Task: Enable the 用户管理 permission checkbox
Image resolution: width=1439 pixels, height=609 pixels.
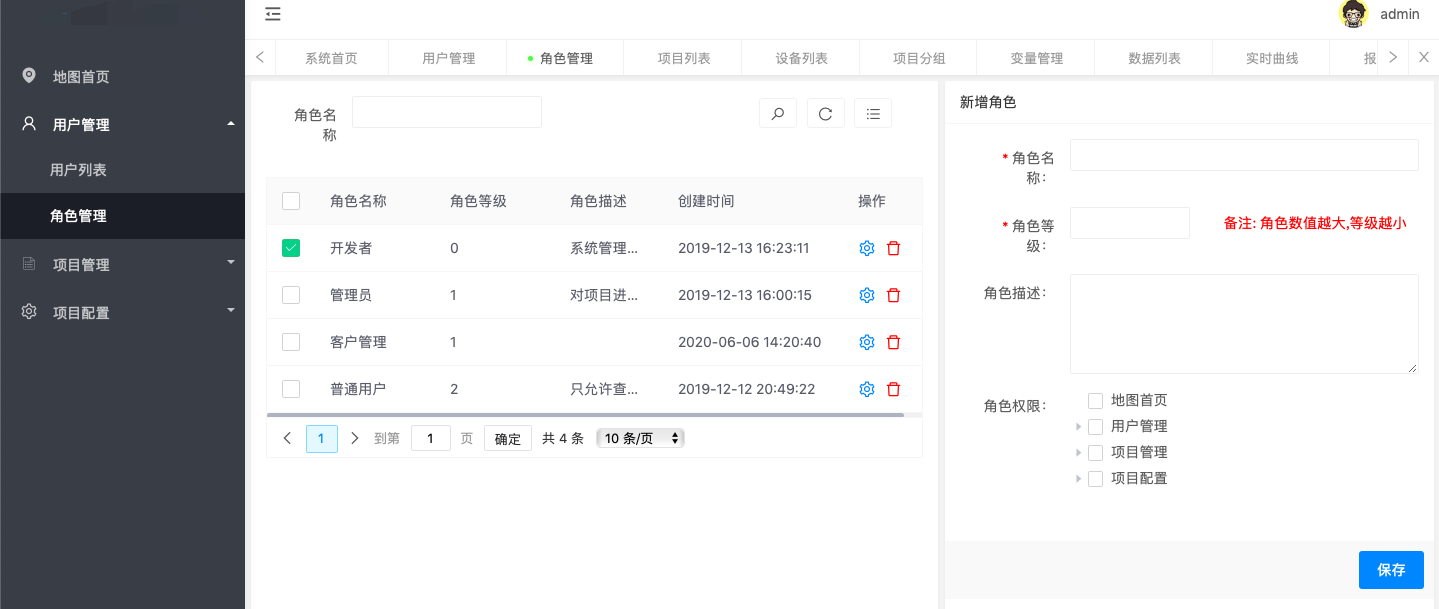Action: (1096, 426)
